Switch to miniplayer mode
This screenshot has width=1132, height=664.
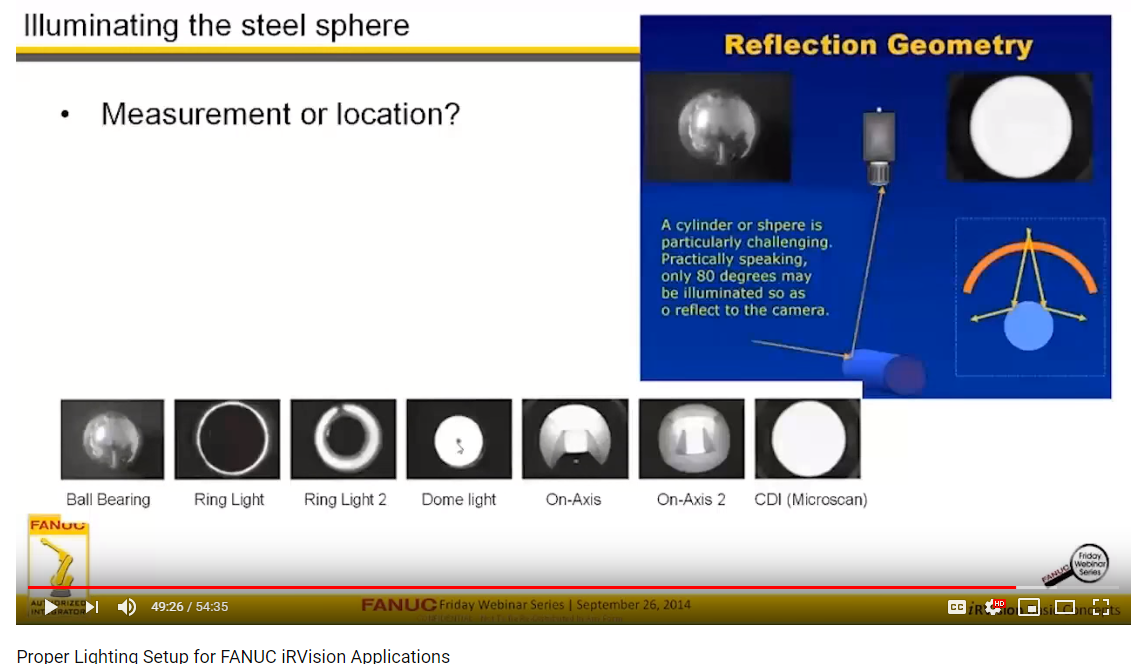(1029, 607)
